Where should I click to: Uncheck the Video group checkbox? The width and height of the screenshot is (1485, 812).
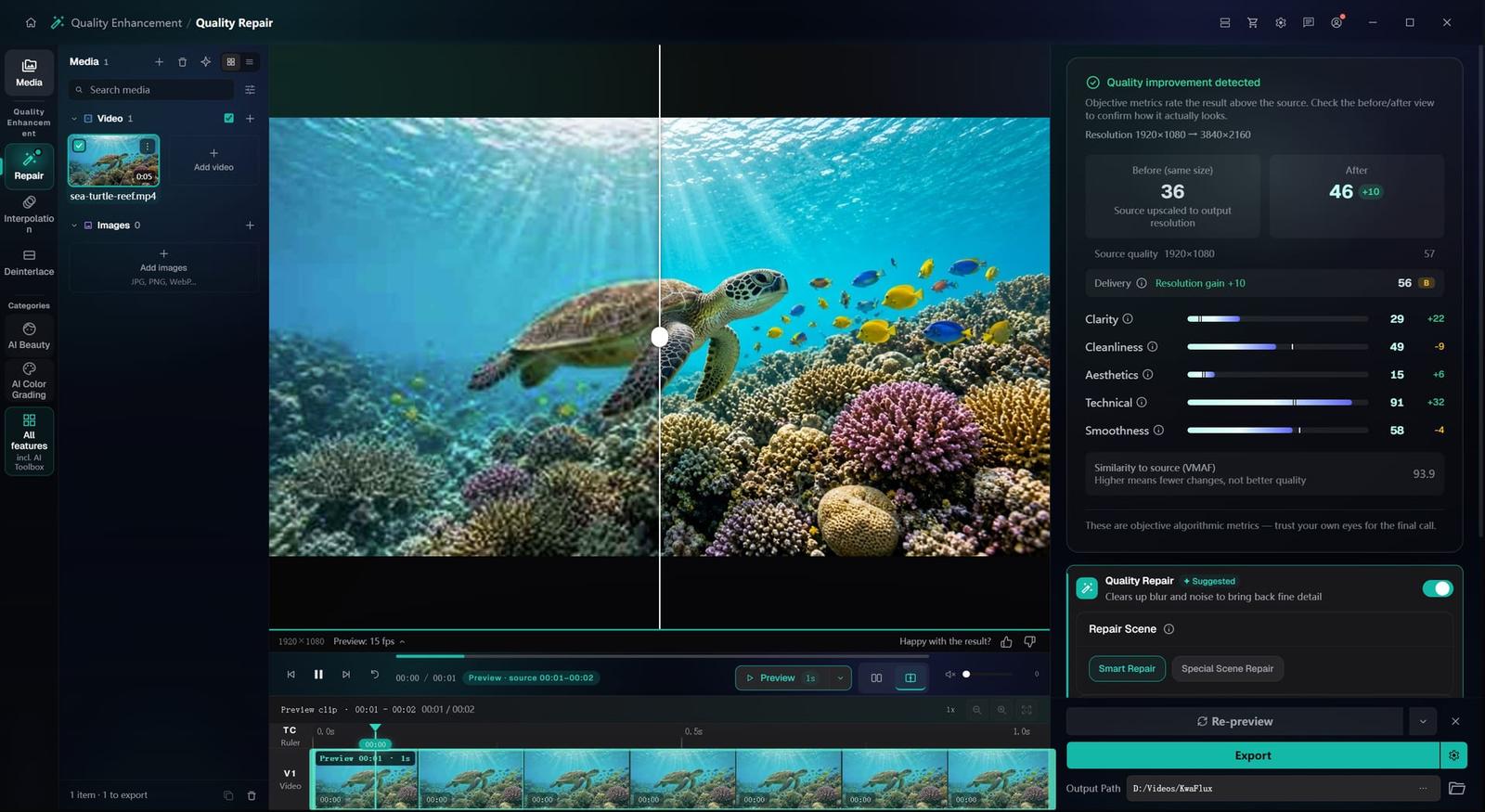(x=228, y=118)
